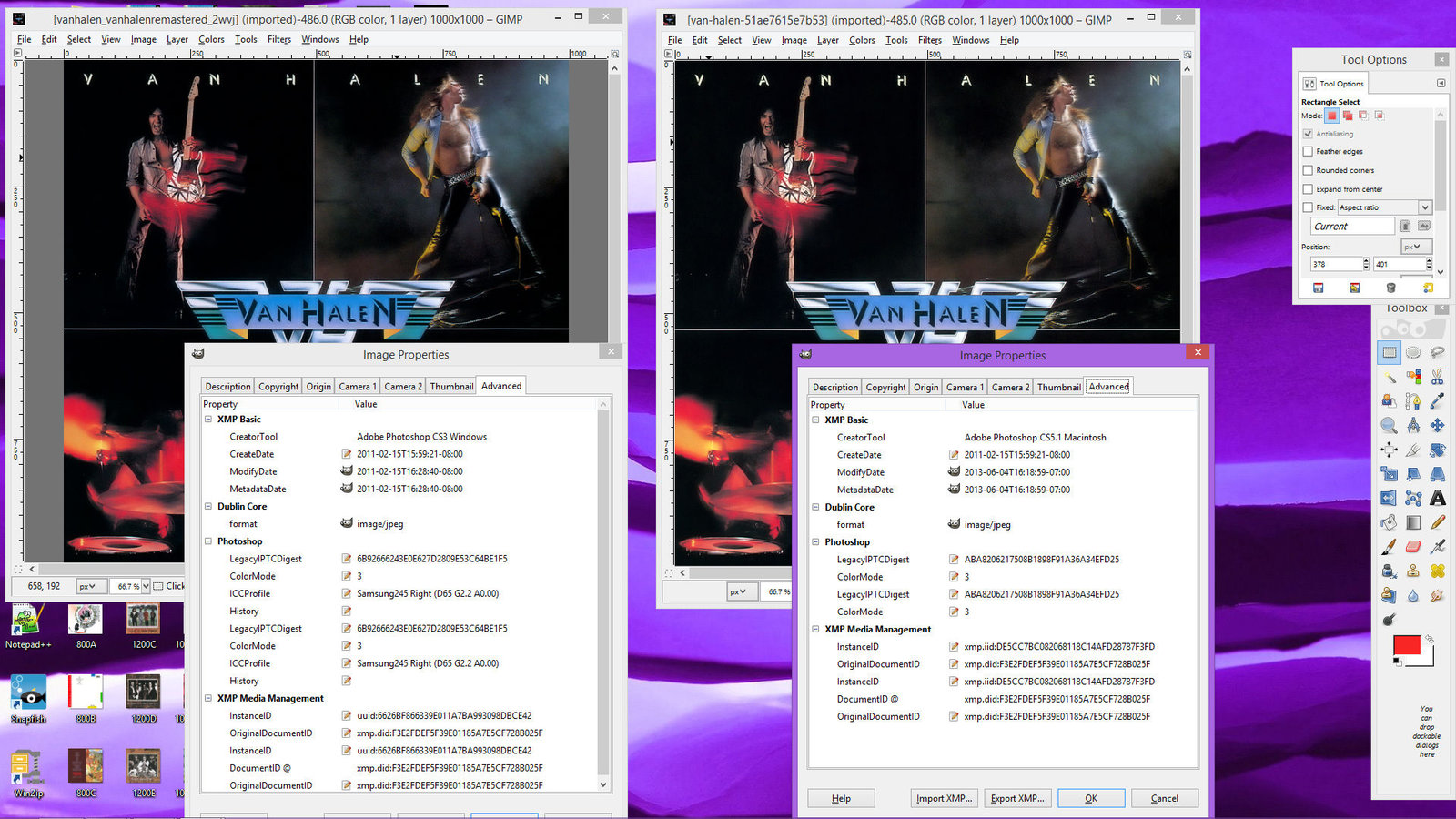Open the Position px units dropdown
The height and width of the screenshot is (819, 1456).
(x=1417, y=247)
